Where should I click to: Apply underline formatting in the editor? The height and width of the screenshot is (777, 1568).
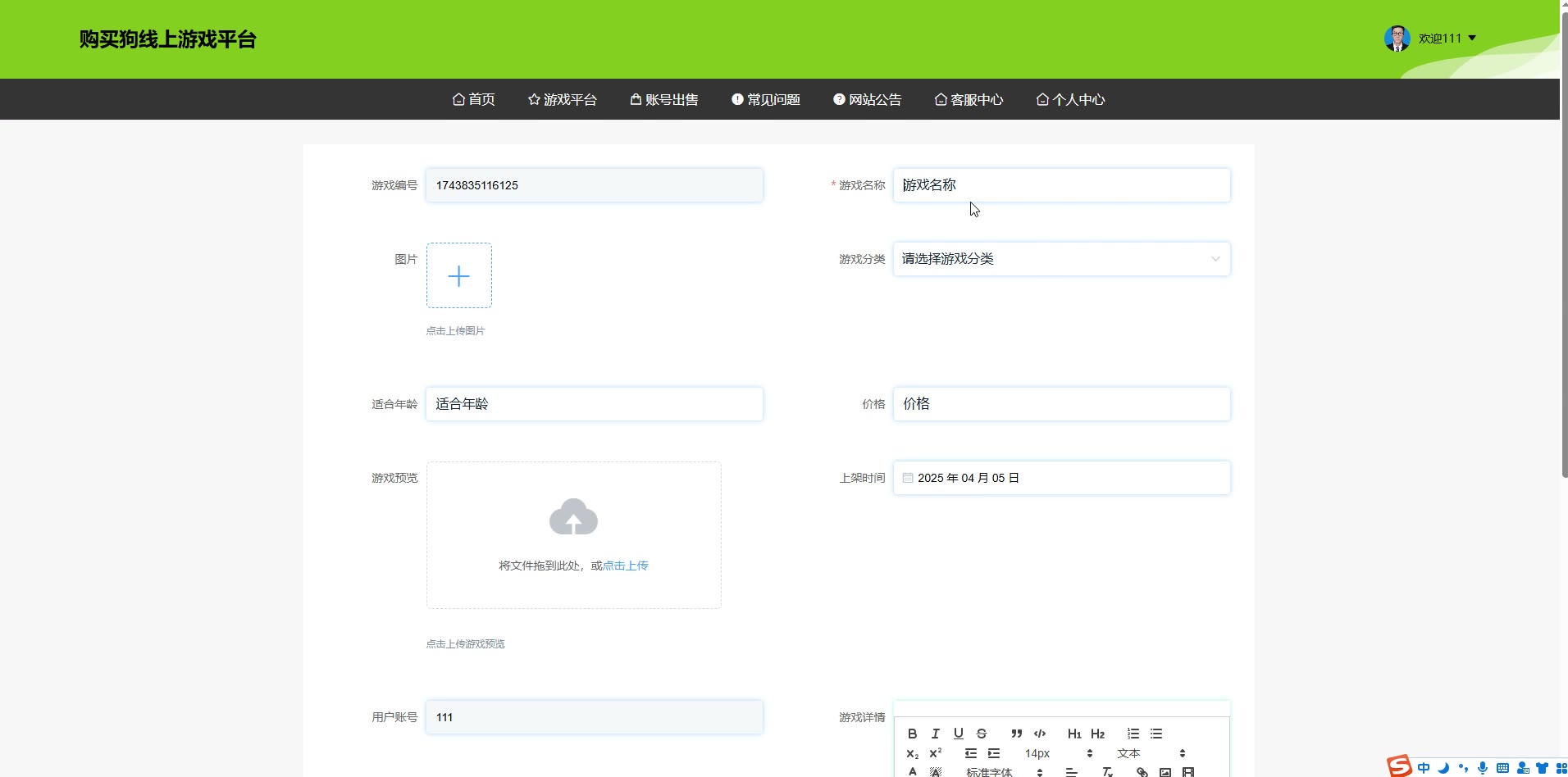pos(958,734)
